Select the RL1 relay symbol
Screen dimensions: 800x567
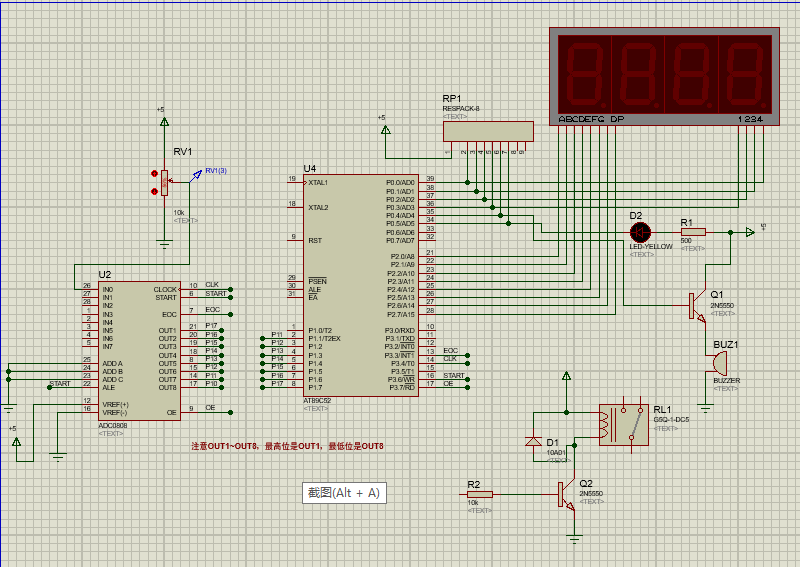click(623, 425)
